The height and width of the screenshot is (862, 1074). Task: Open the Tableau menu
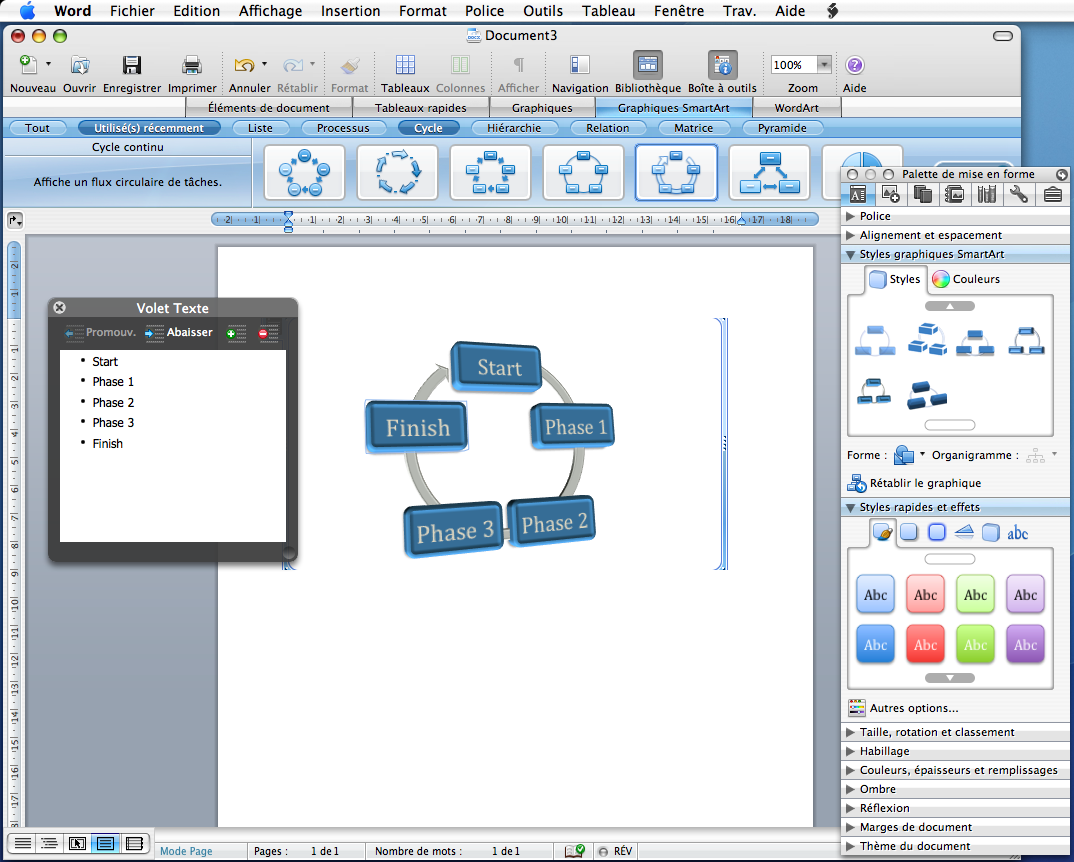point(608,11)
